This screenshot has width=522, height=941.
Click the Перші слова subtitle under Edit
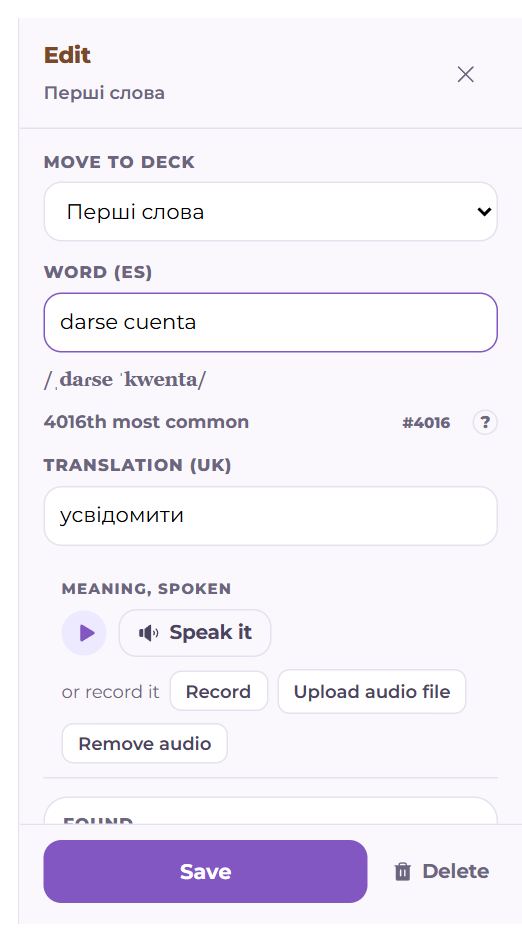[104, 93]
